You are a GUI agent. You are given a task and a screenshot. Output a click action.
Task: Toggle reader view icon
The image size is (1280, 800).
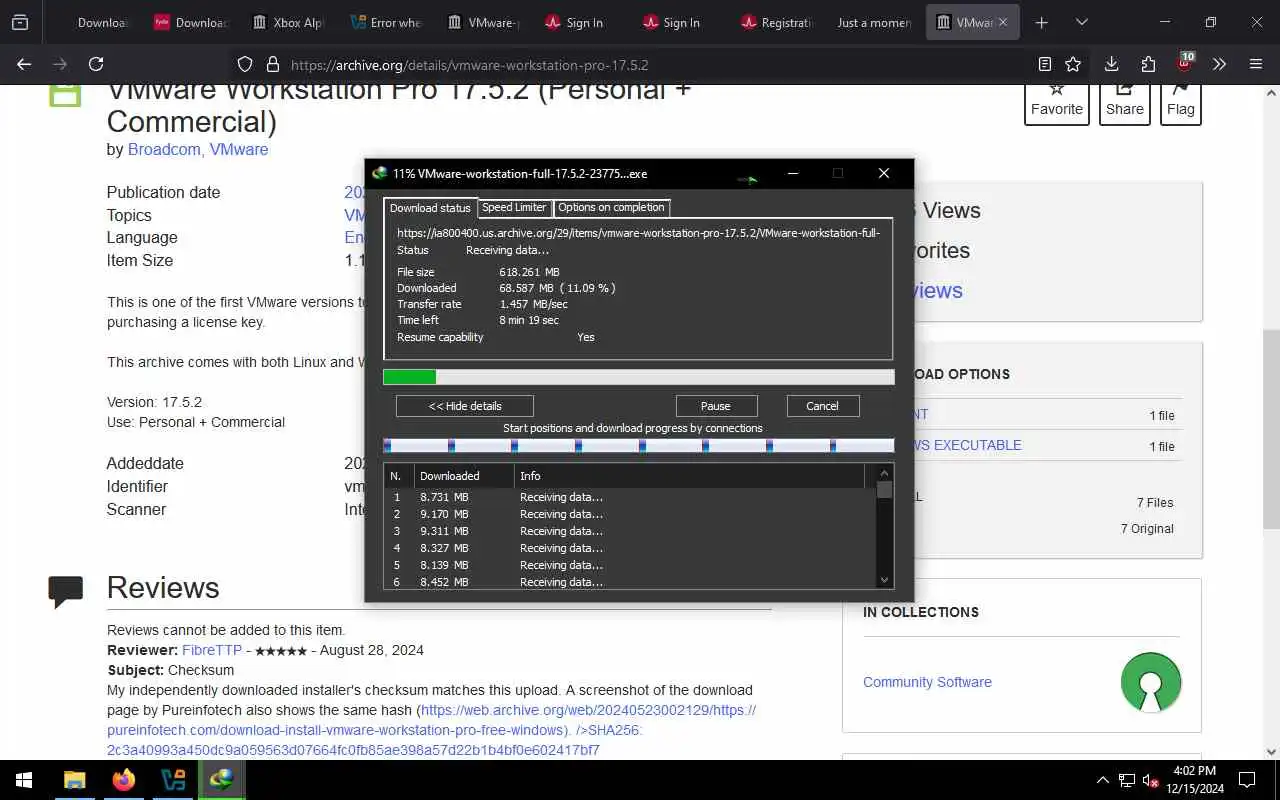click(x=1044, y=64)
